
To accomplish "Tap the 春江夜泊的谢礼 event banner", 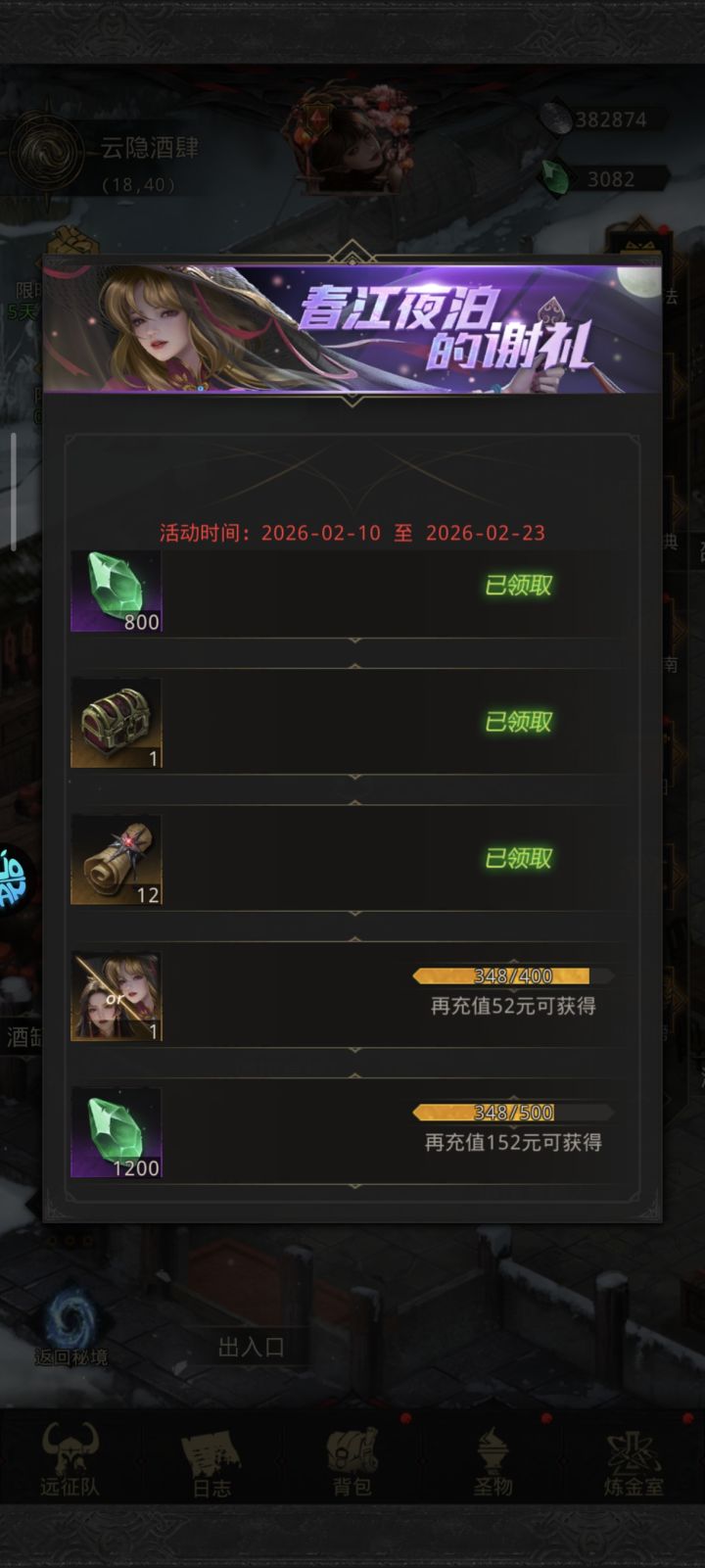I will 352,328.
